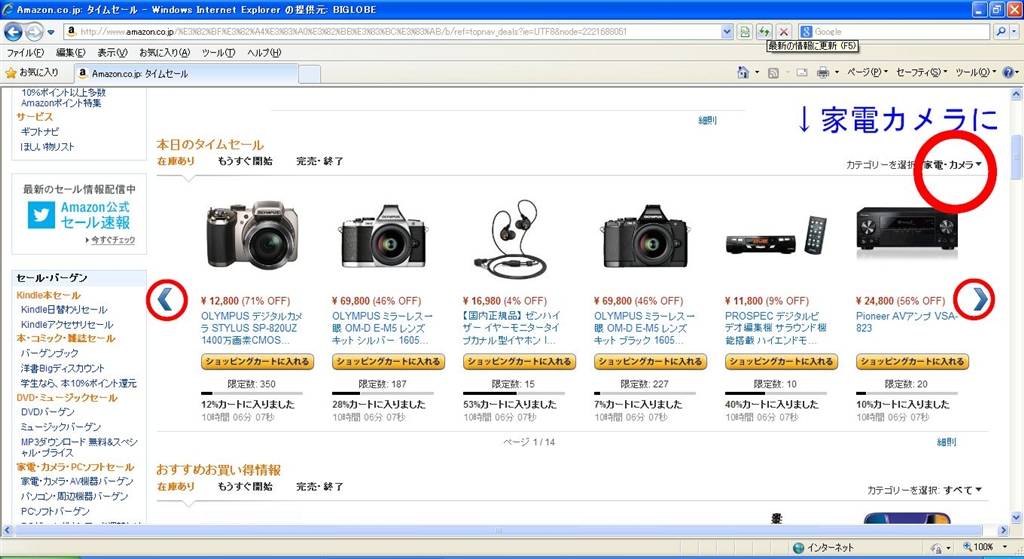Viewport: 1024px width, 559px height.
Task: Select もうすぐ開始 under 本日のタイムセール
Action: (245, 161)
